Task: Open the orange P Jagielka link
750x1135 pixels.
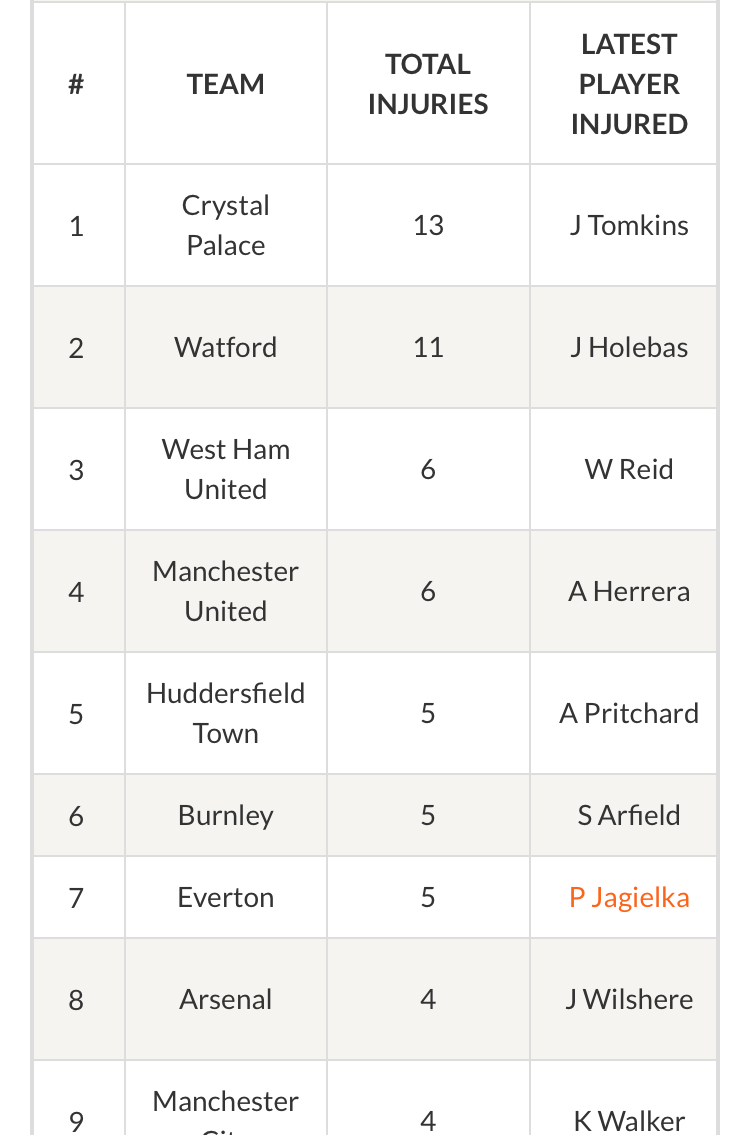Action: [x=628, y=898]
